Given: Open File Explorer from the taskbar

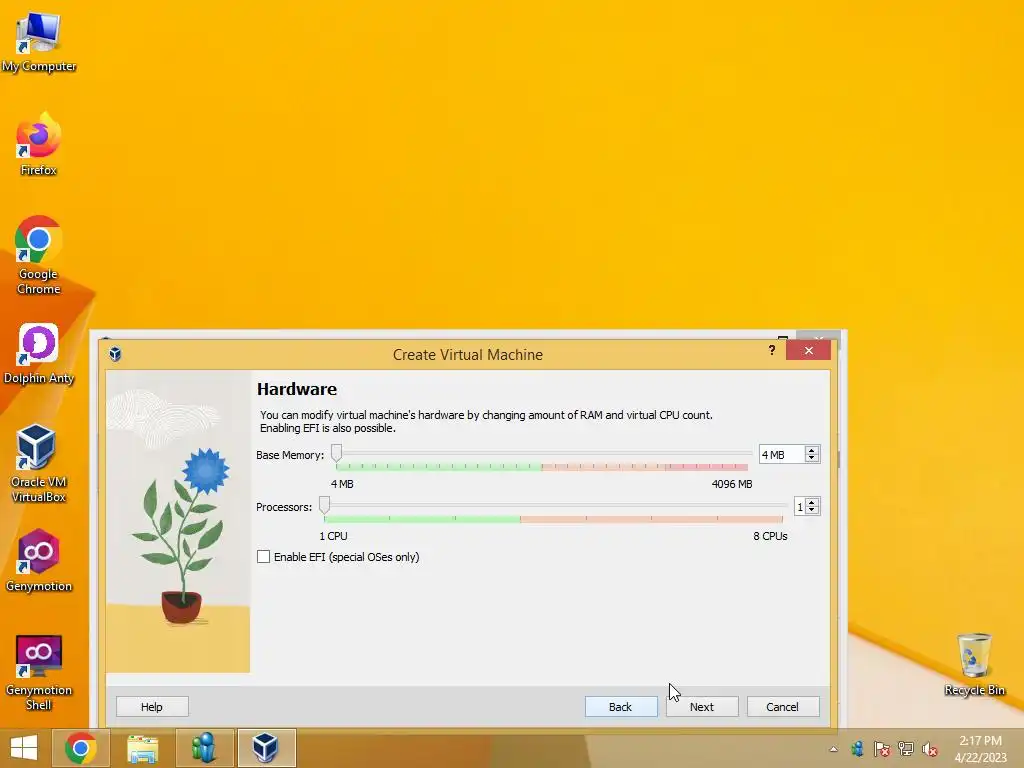Looking at the screenshot, I should [142, 748].
